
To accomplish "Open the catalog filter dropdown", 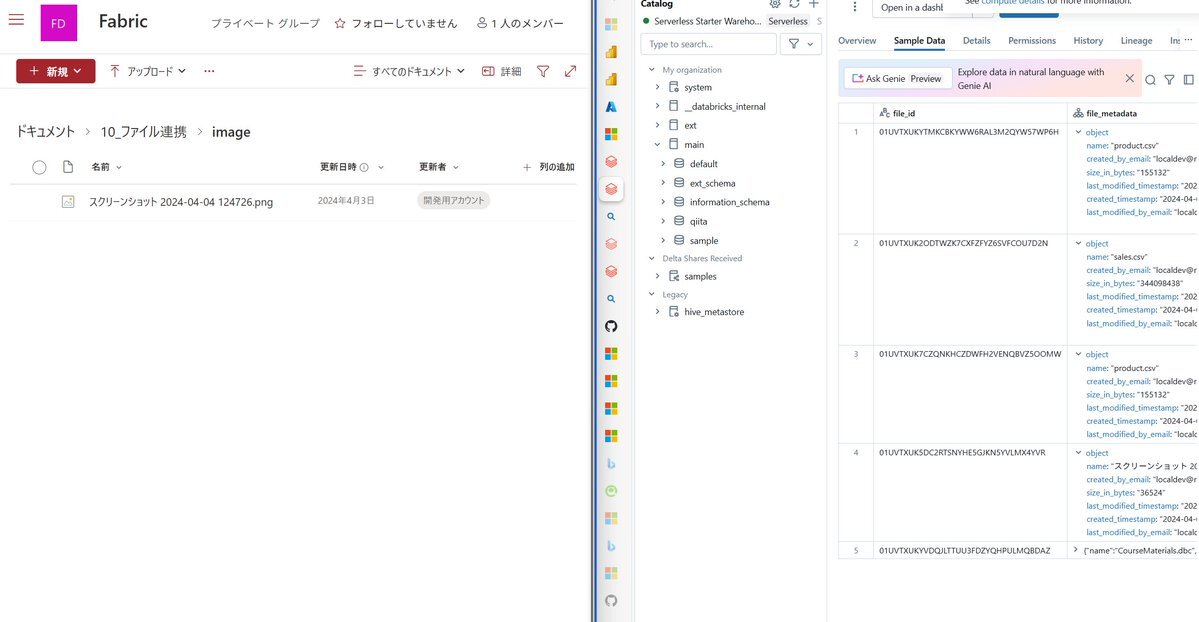I will (801, 44).
